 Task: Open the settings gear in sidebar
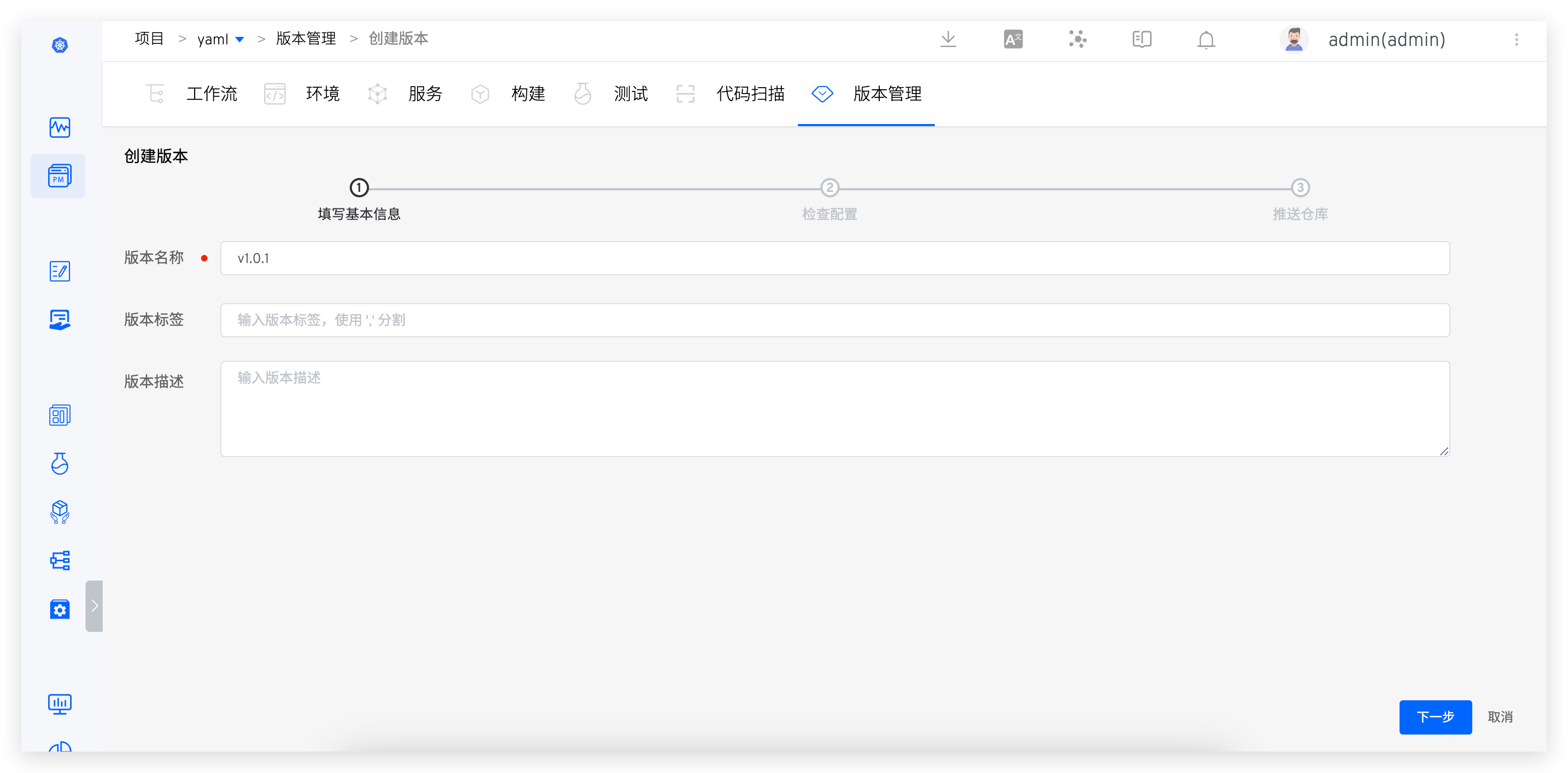point(59,609)
